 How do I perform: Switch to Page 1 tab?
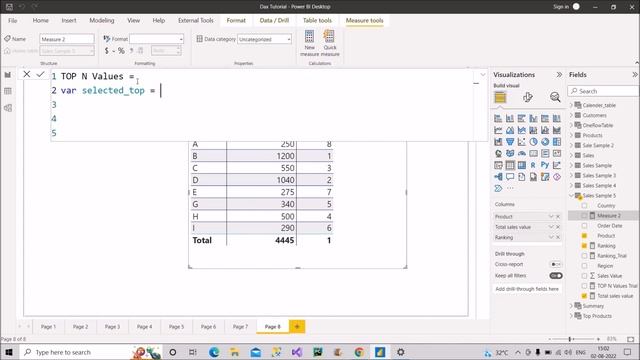pos(49,327)
